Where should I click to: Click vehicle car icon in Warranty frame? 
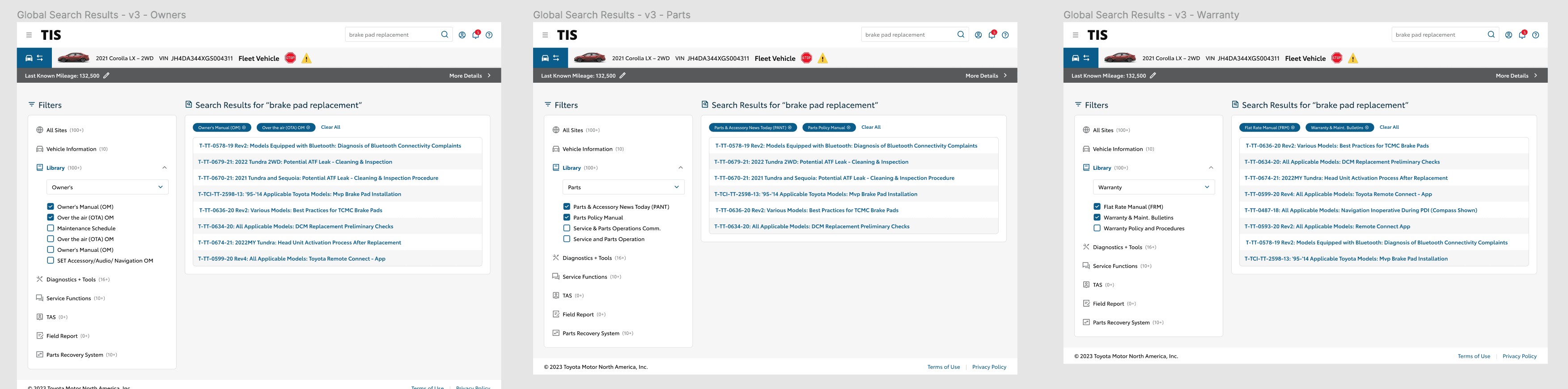point(1075,58)
